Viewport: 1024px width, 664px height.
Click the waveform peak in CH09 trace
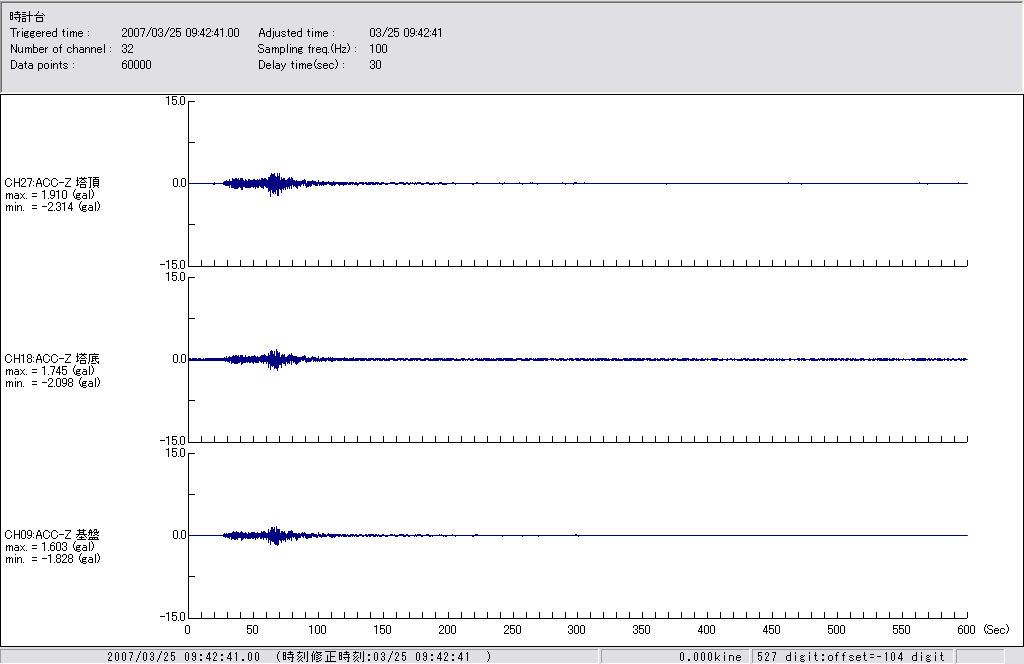coord(274,535)
